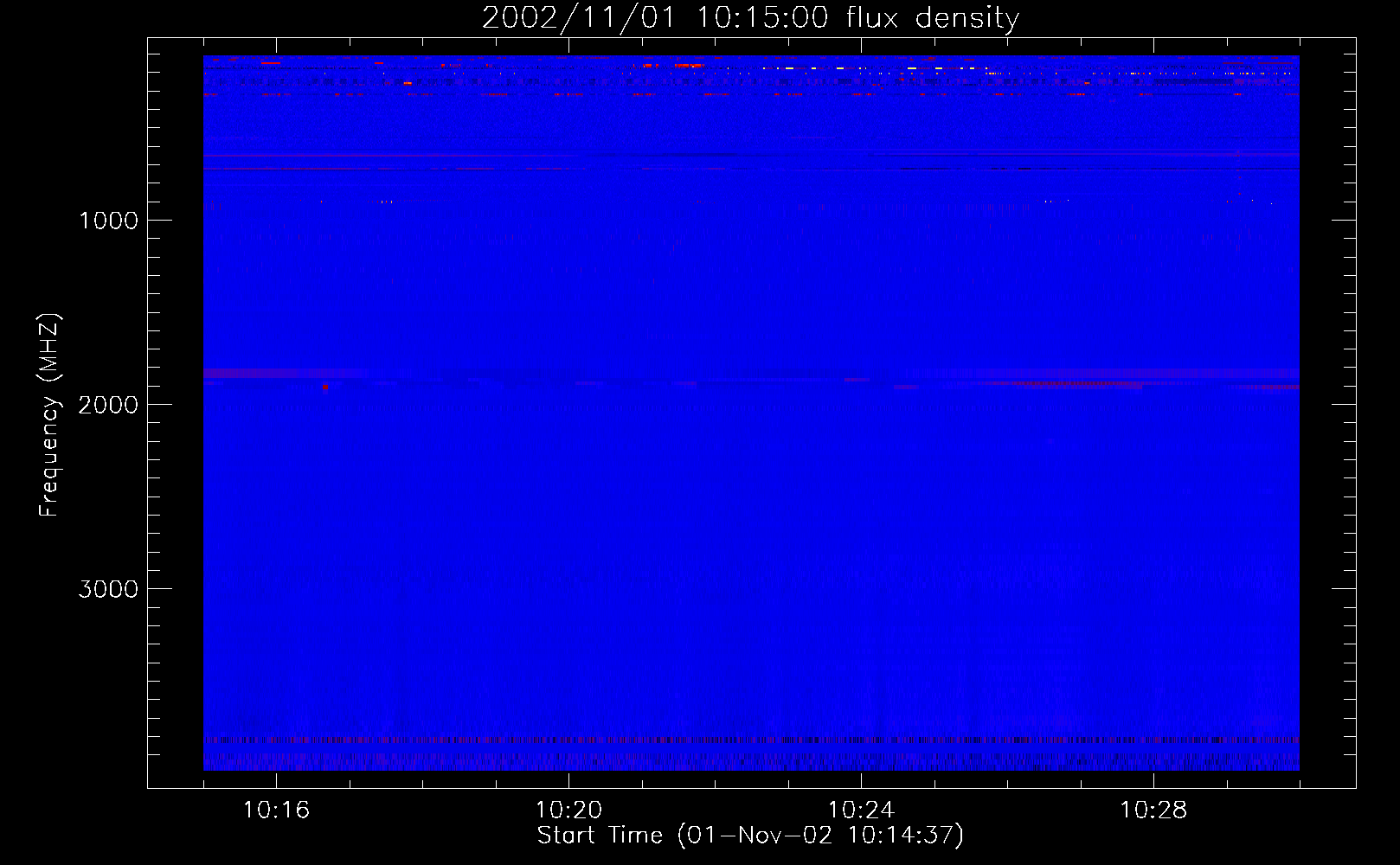Image resolution: width=1400 pixels, height=865 pixels.
Task: Click the 10:28 time tick label
Action: [x=1153, y=811]
